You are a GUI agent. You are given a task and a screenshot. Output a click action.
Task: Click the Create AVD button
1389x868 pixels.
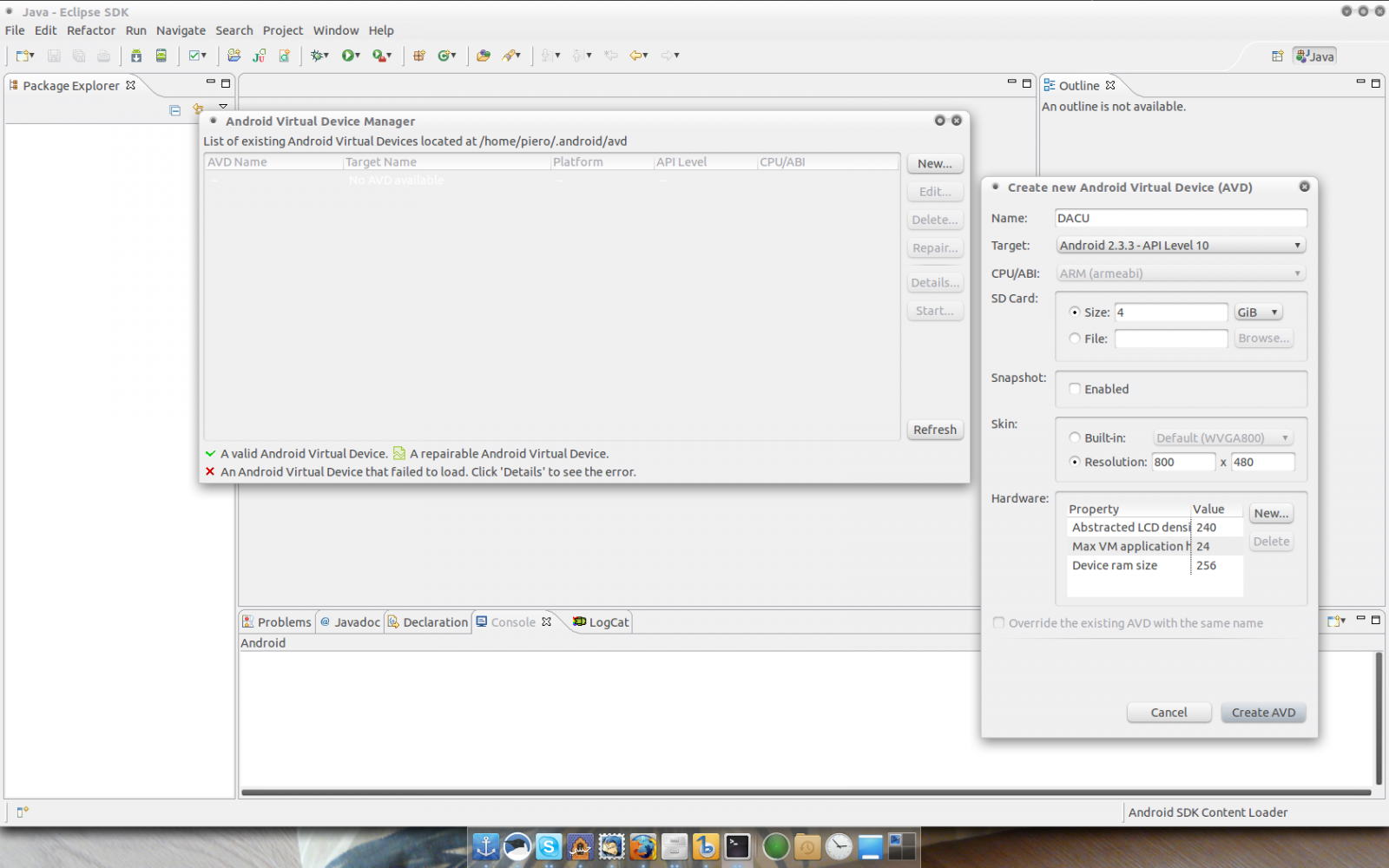(x=1263, y=713)
